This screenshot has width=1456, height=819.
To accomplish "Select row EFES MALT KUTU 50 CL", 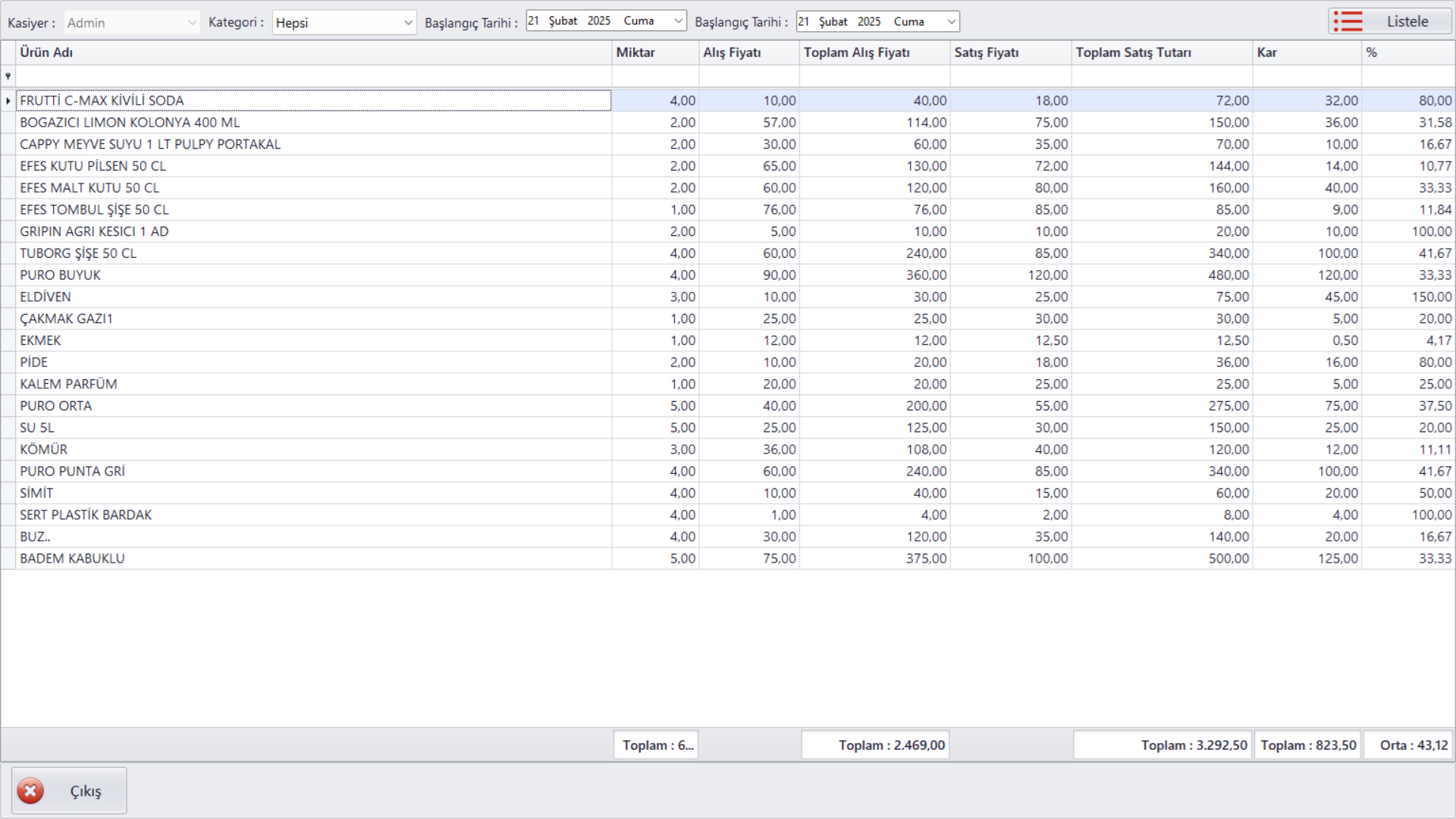I will (x=728, y=188).
